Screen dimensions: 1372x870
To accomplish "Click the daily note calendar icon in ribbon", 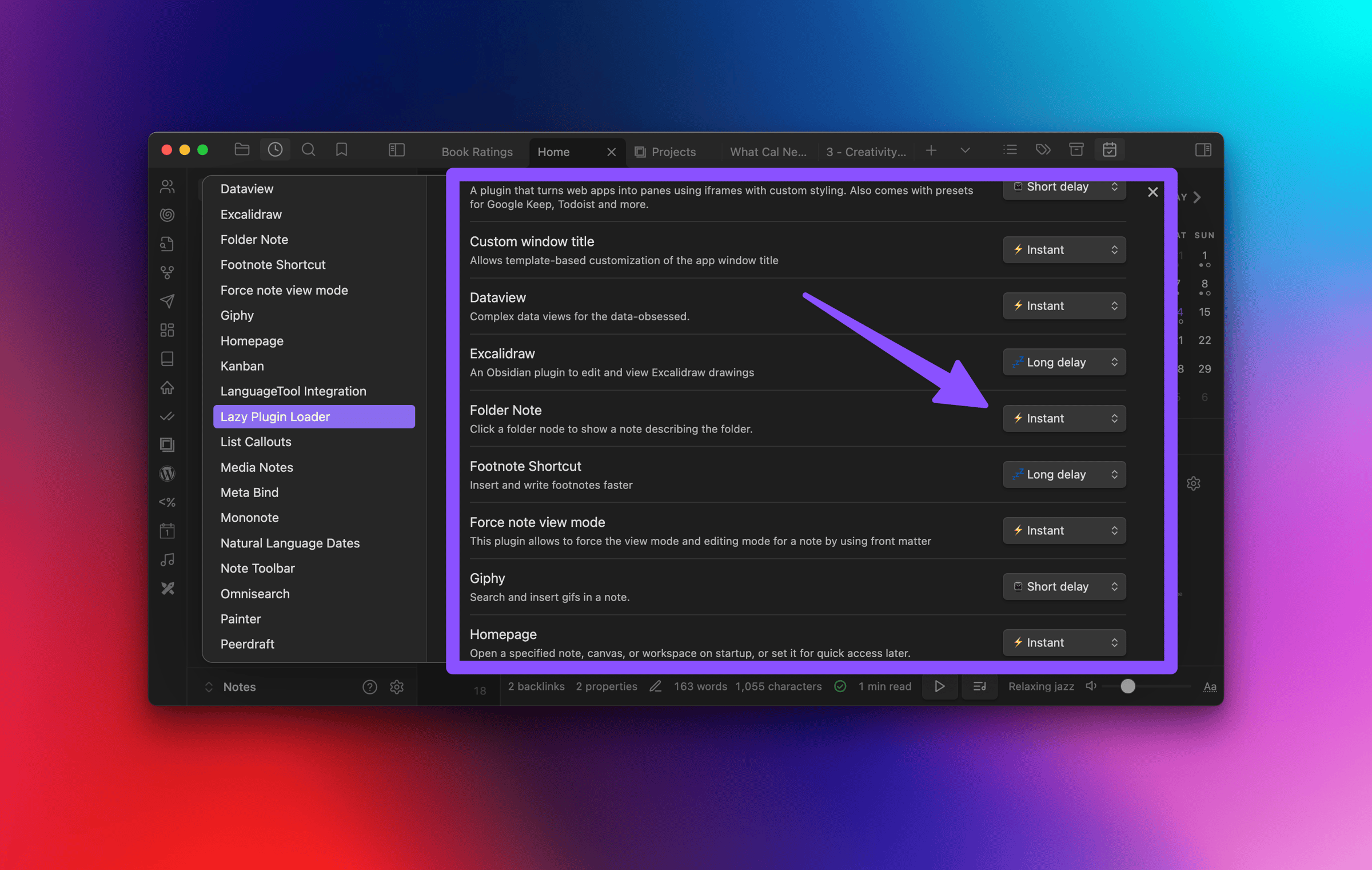I will (167, 531).
